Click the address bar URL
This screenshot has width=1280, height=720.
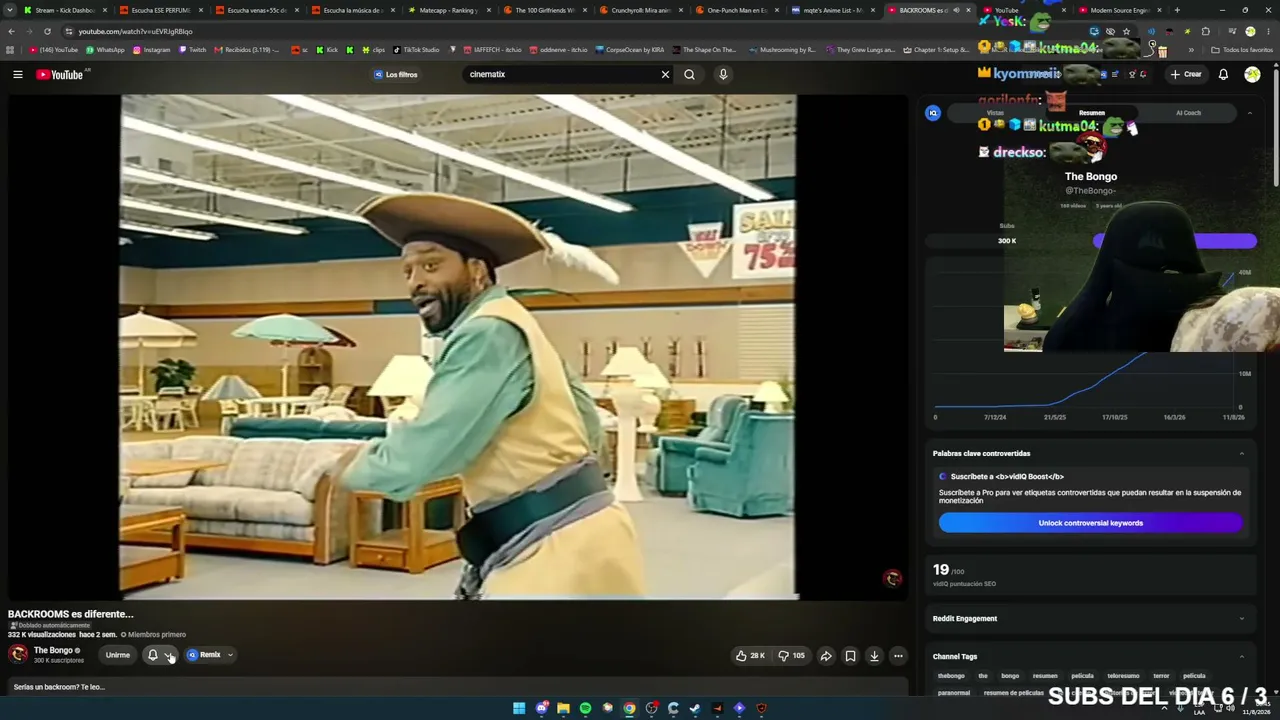pos(135,31)
